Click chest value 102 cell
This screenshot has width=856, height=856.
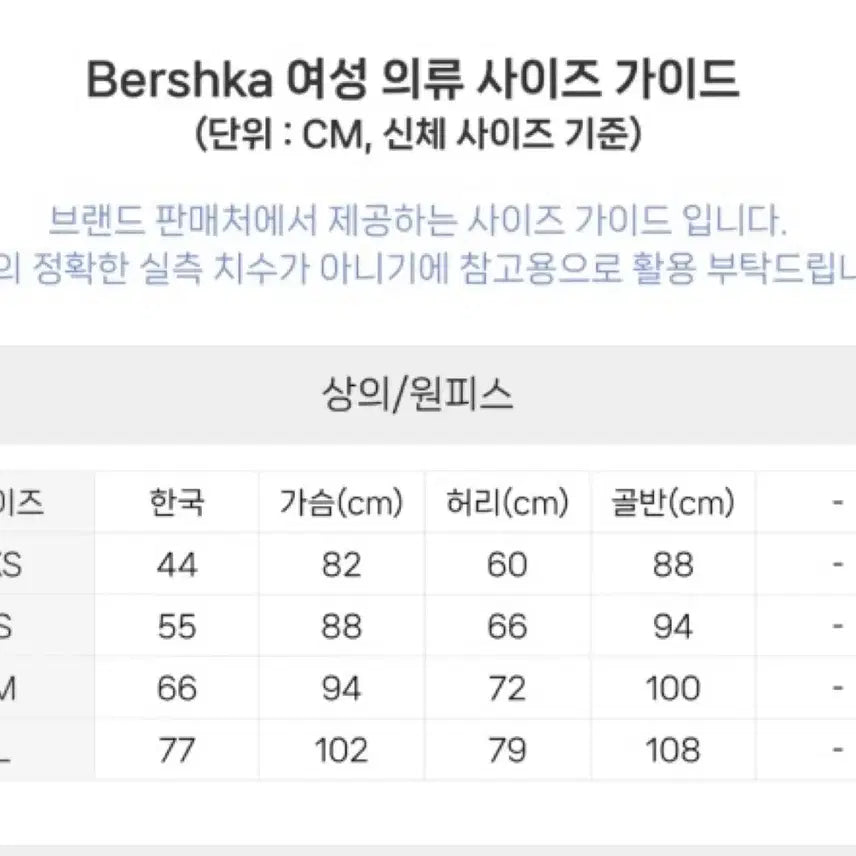tap(342, 750)
